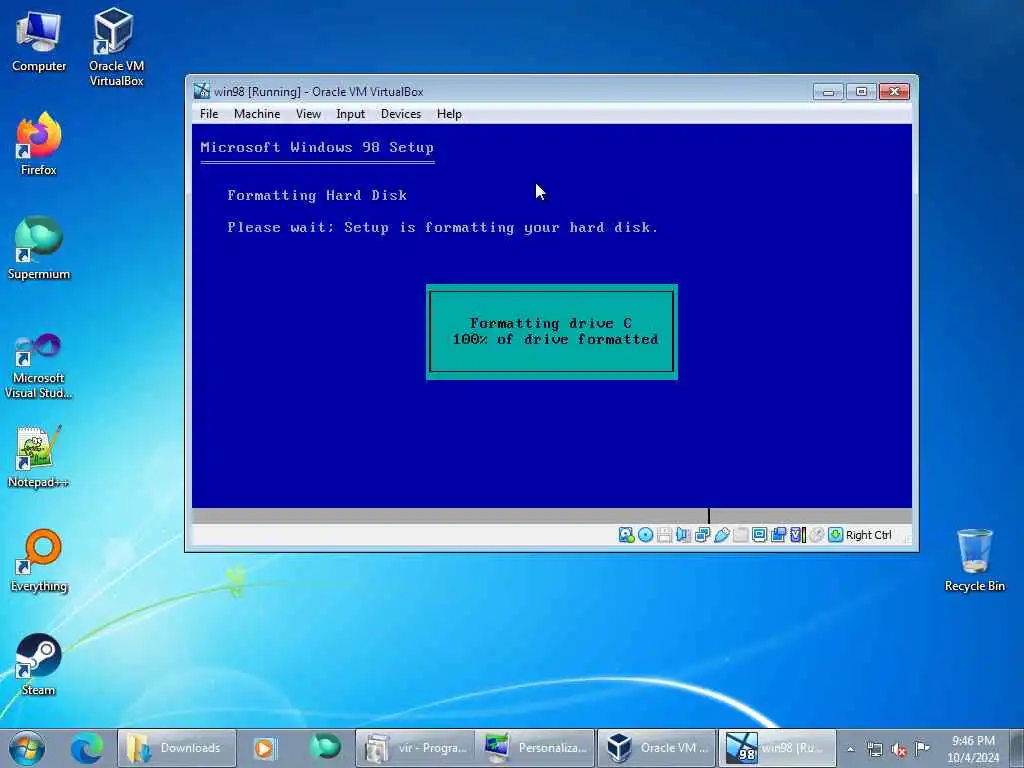Open the Input menu
The image size is (1024, 768).
(351, 114)
